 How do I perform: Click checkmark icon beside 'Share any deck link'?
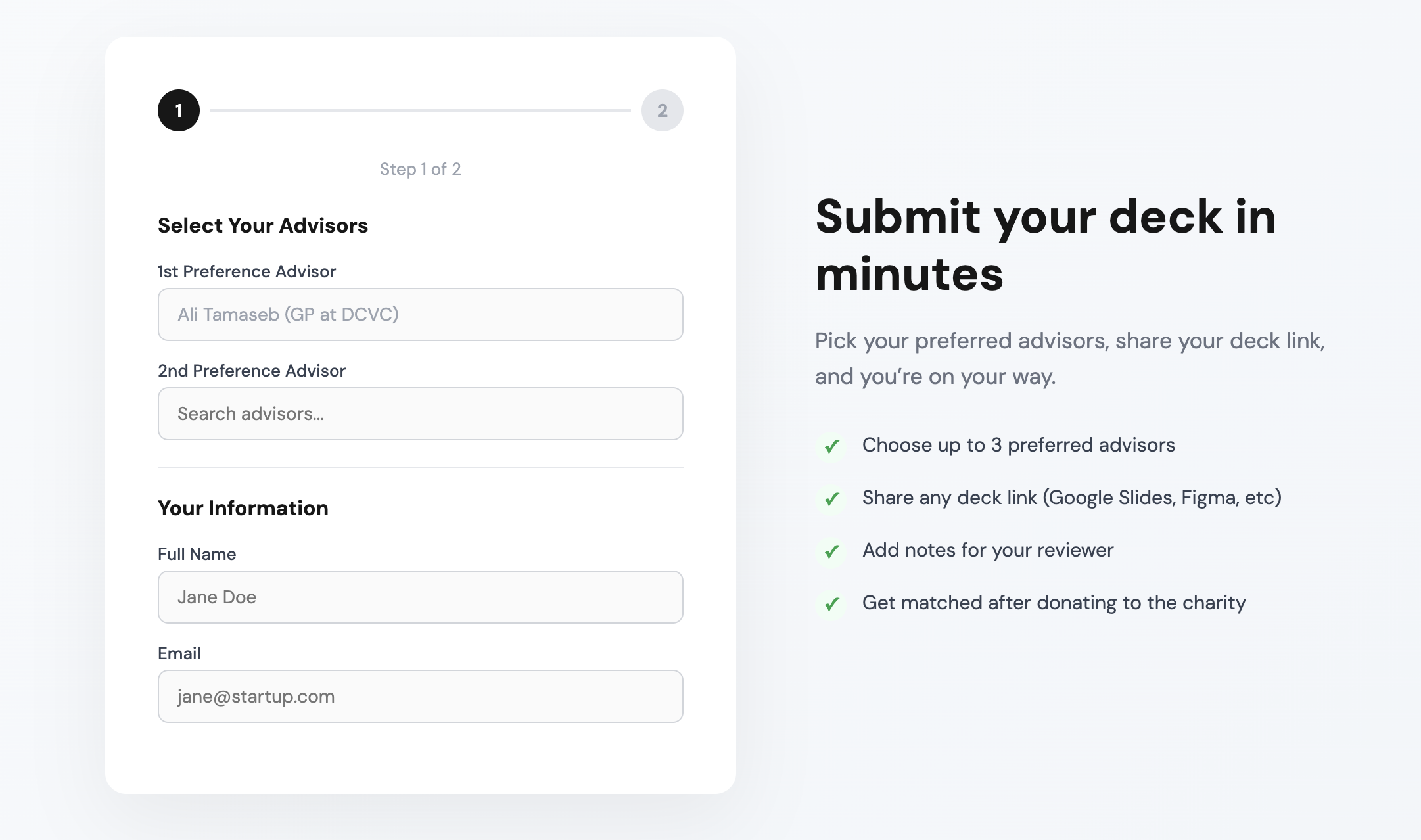831,499
